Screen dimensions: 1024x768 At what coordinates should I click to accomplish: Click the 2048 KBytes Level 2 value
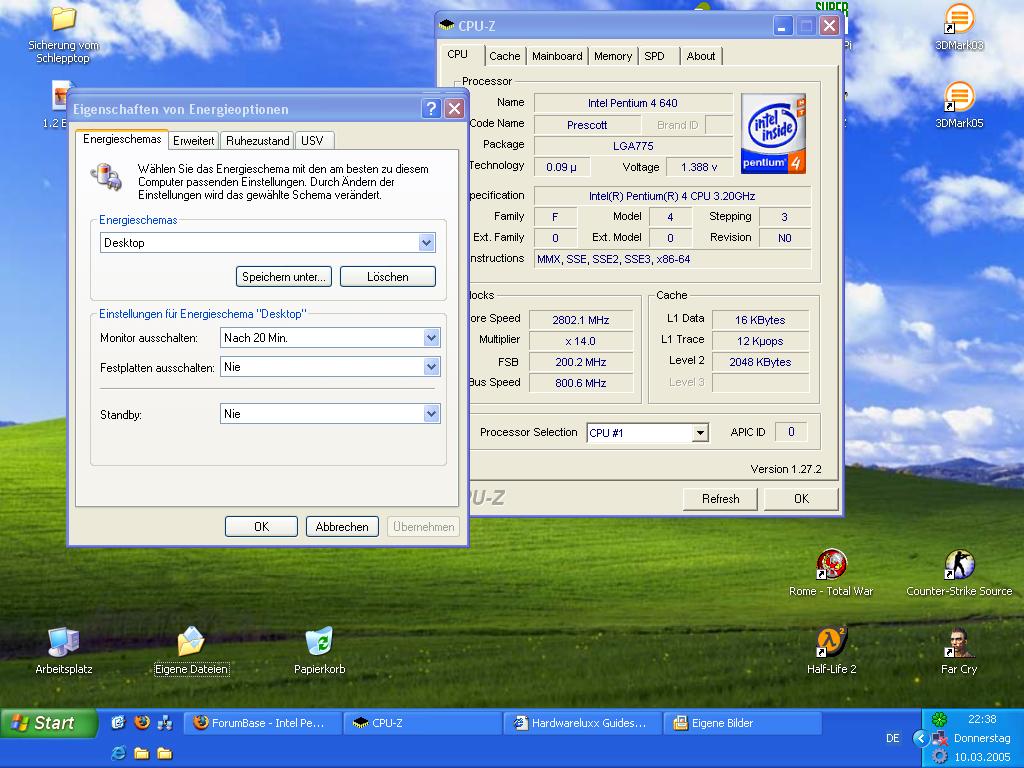click(760, 362)
